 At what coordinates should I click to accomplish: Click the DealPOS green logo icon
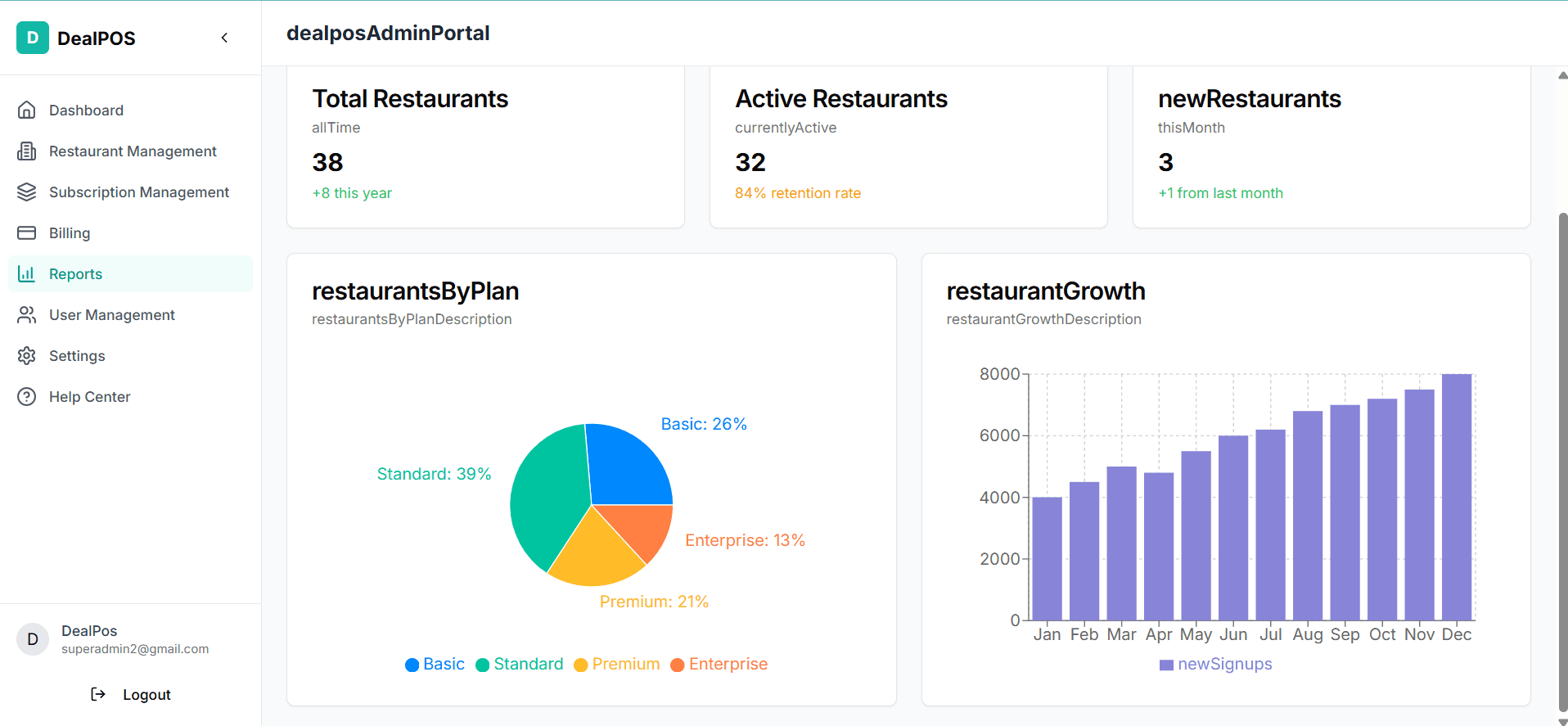click(x=33, y=38)
